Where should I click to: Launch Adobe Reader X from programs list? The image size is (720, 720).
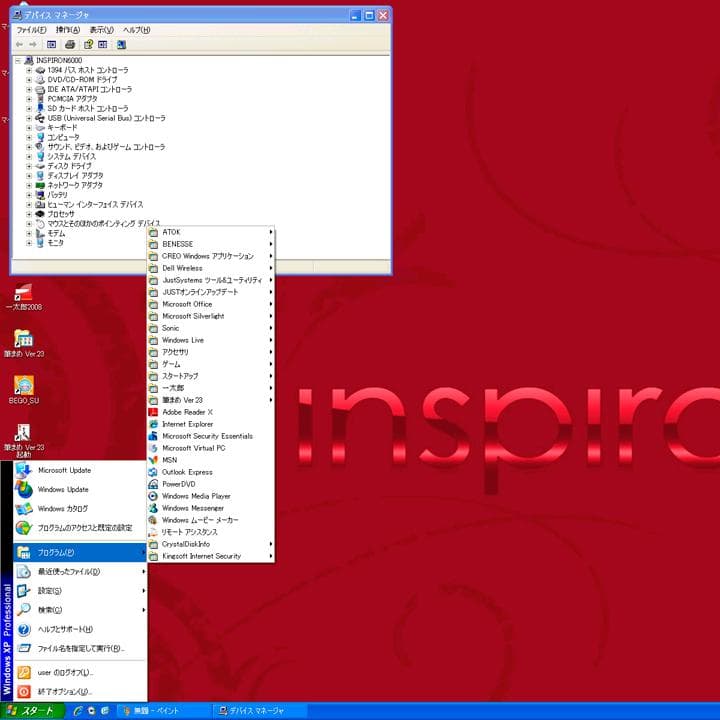click(187, 412)
